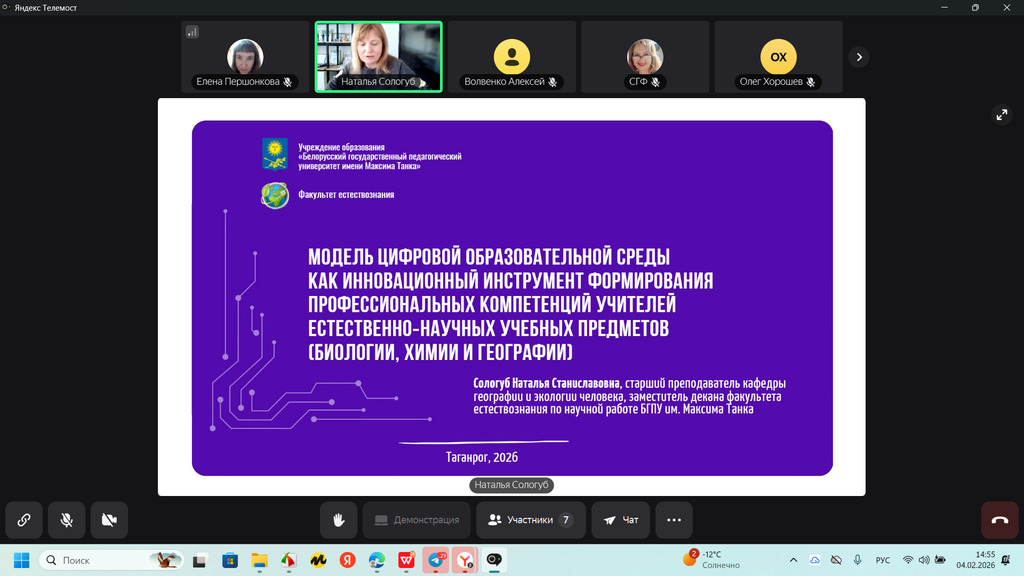1024x576 pixels.
Task: End the call with red hang-up button
Action: [x=999, y=520]
